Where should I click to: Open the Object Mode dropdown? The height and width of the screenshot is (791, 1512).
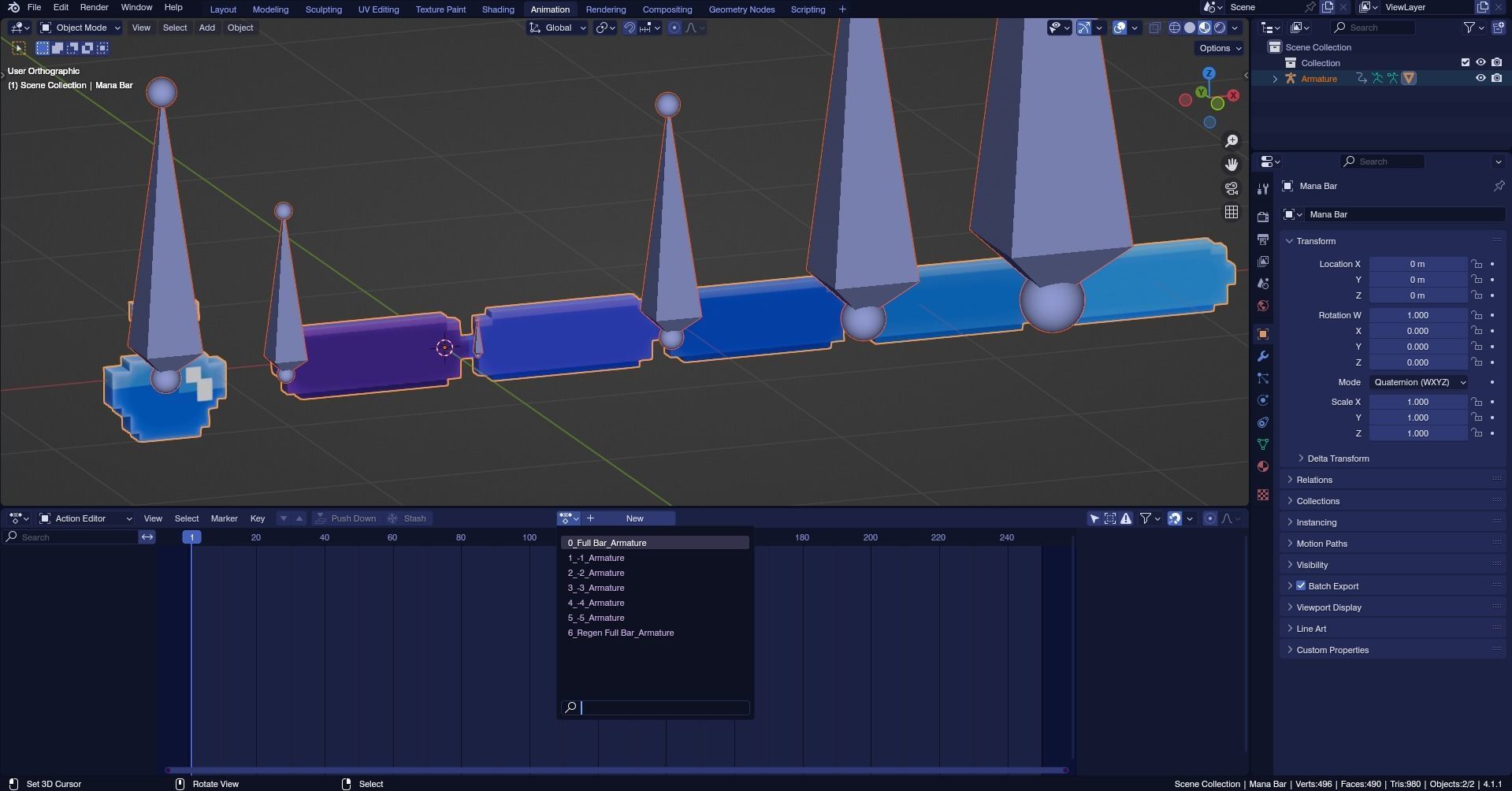pyautogui.click(x=80, y=28)
